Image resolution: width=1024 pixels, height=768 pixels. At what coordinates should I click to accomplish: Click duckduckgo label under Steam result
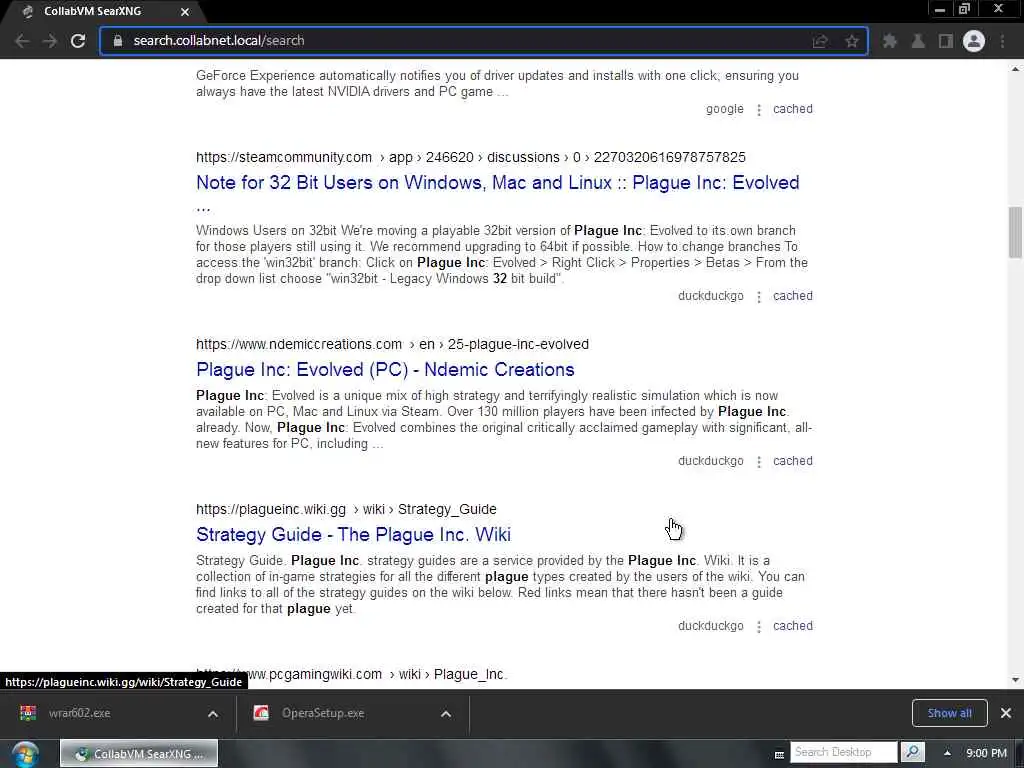711,296
